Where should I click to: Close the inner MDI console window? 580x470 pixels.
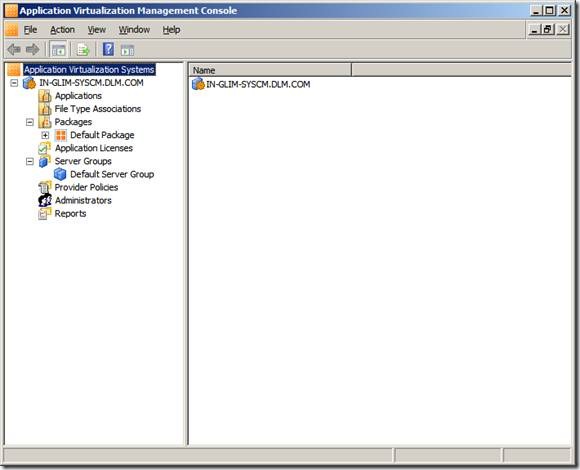563,29
